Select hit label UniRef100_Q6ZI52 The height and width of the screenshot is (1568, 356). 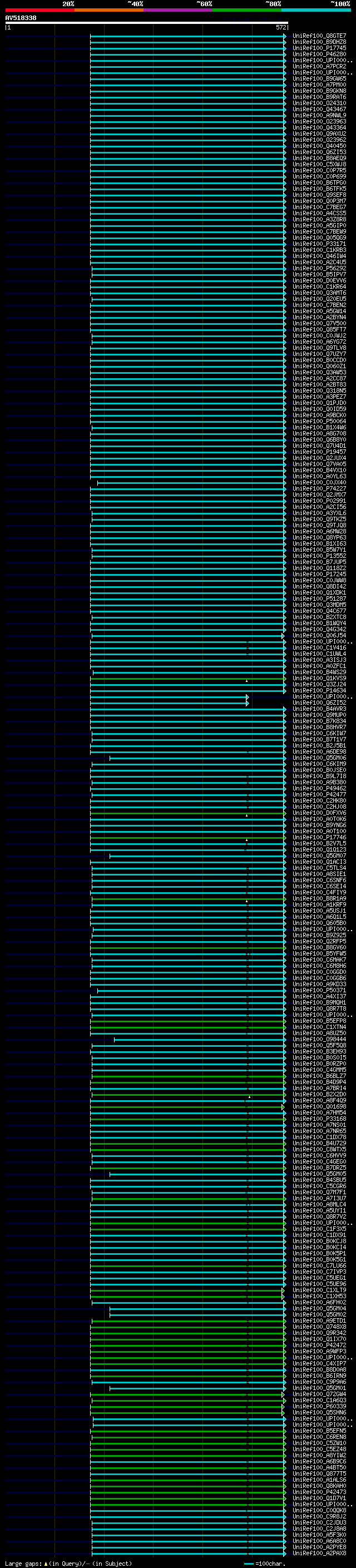319,703
